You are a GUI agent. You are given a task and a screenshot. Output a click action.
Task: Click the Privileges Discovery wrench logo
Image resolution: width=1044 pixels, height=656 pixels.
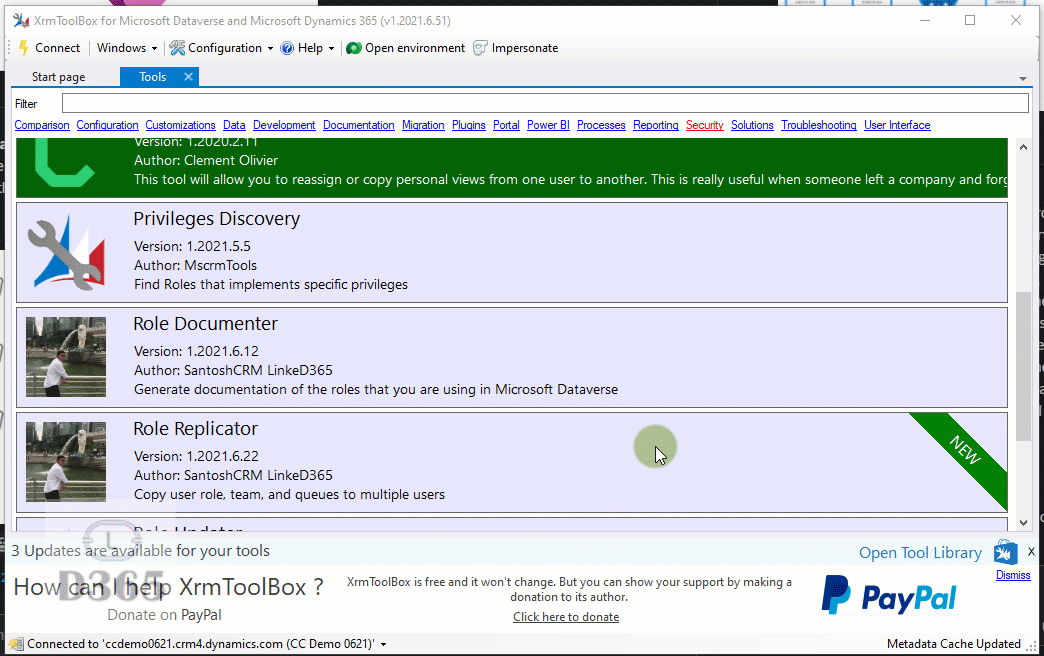pos(67,252)
